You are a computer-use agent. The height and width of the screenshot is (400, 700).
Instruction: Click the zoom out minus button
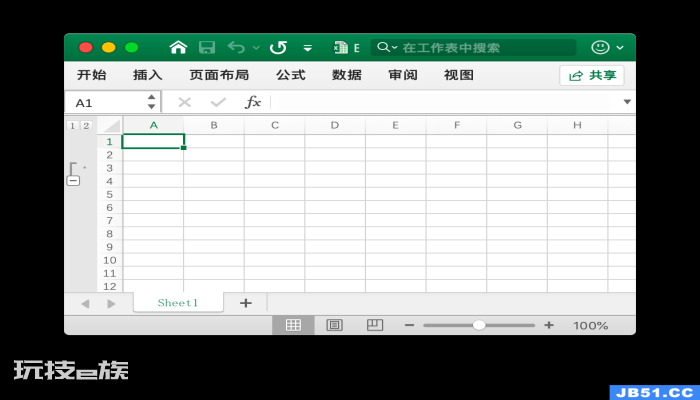tap(409, 325)
